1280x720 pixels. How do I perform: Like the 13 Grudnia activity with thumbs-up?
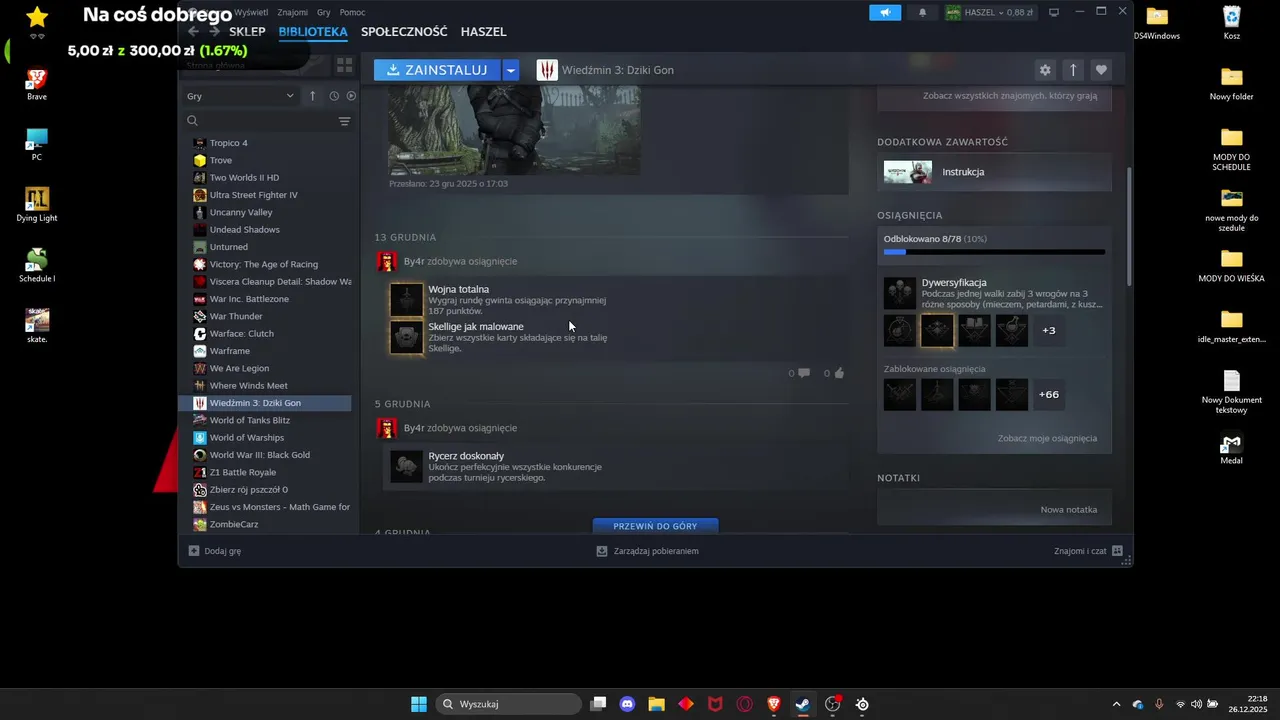pos(839,373)
